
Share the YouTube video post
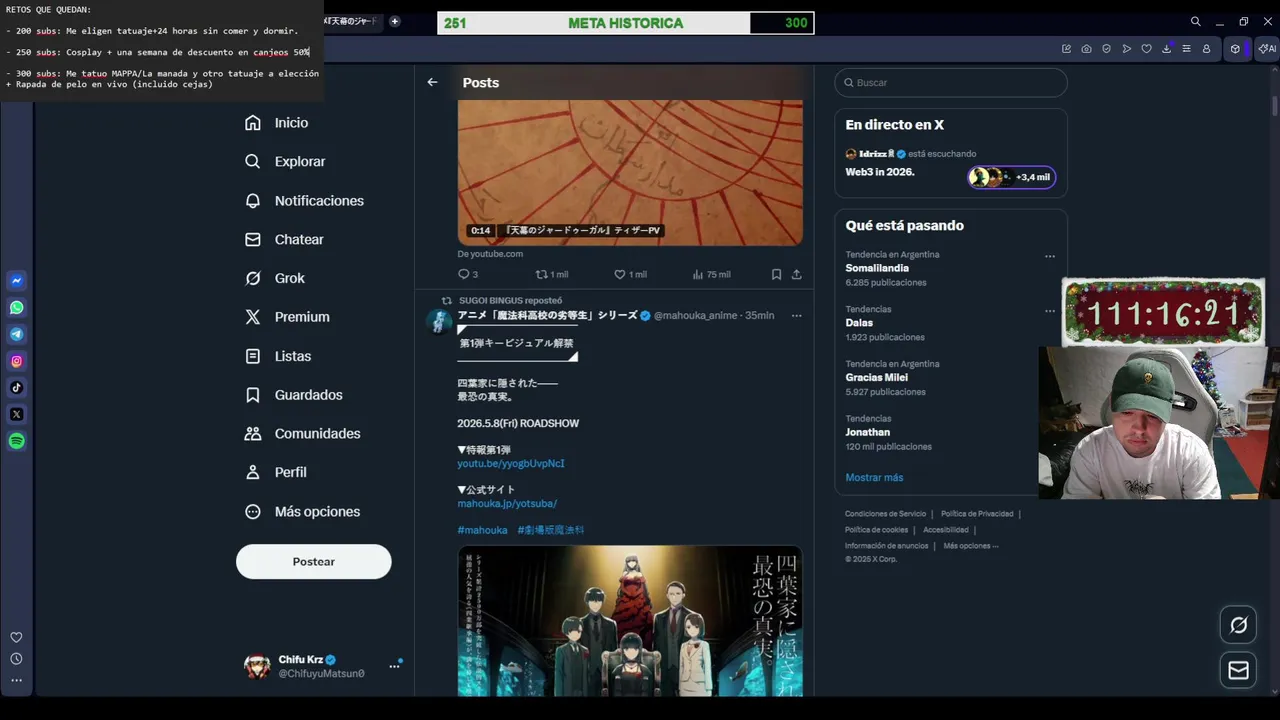point(796,274)
